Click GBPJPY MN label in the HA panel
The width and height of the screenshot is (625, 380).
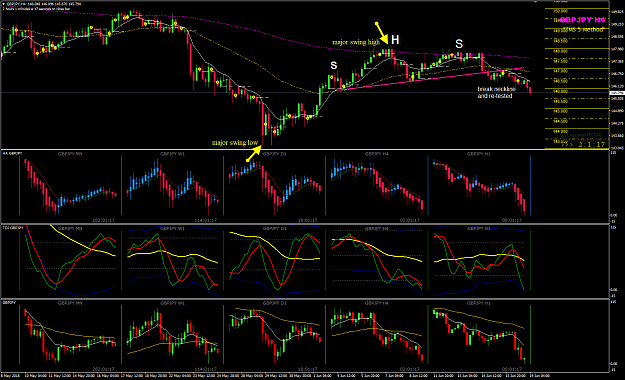coord(70,154)
